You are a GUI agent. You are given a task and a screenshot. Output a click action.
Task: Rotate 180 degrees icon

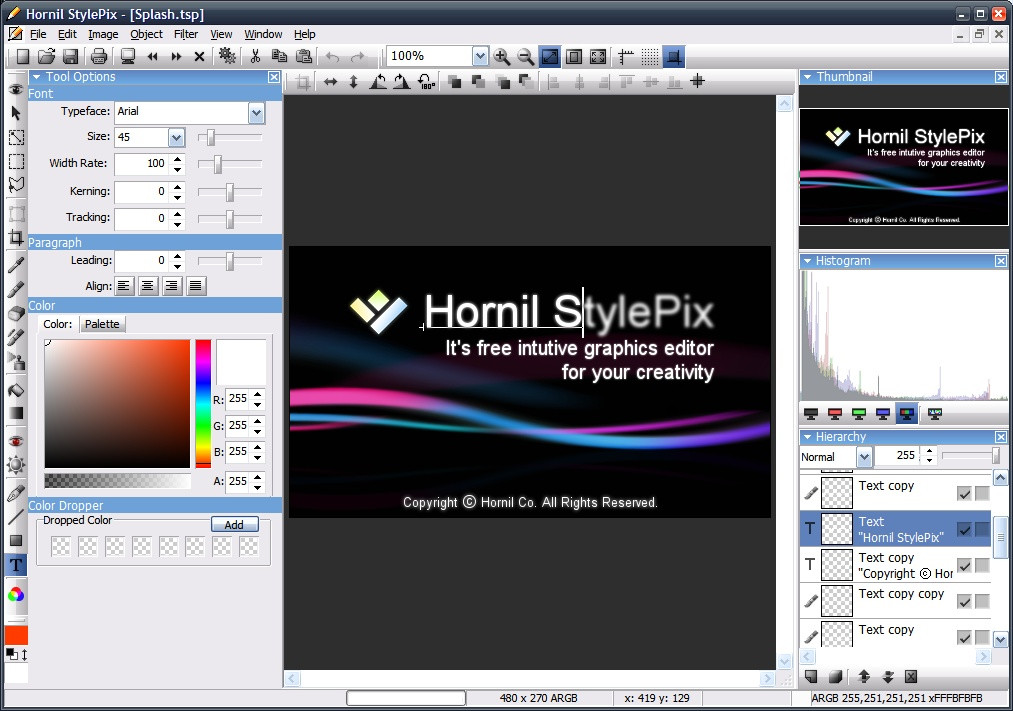pos(425,82)
